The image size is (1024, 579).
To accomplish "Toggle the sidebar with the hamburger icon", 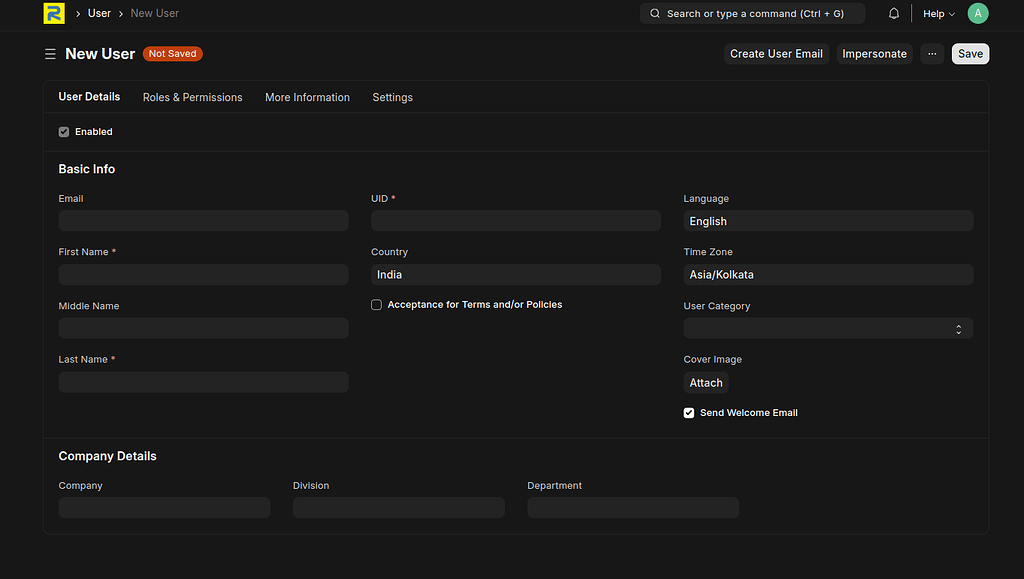I will click(50, 53).
